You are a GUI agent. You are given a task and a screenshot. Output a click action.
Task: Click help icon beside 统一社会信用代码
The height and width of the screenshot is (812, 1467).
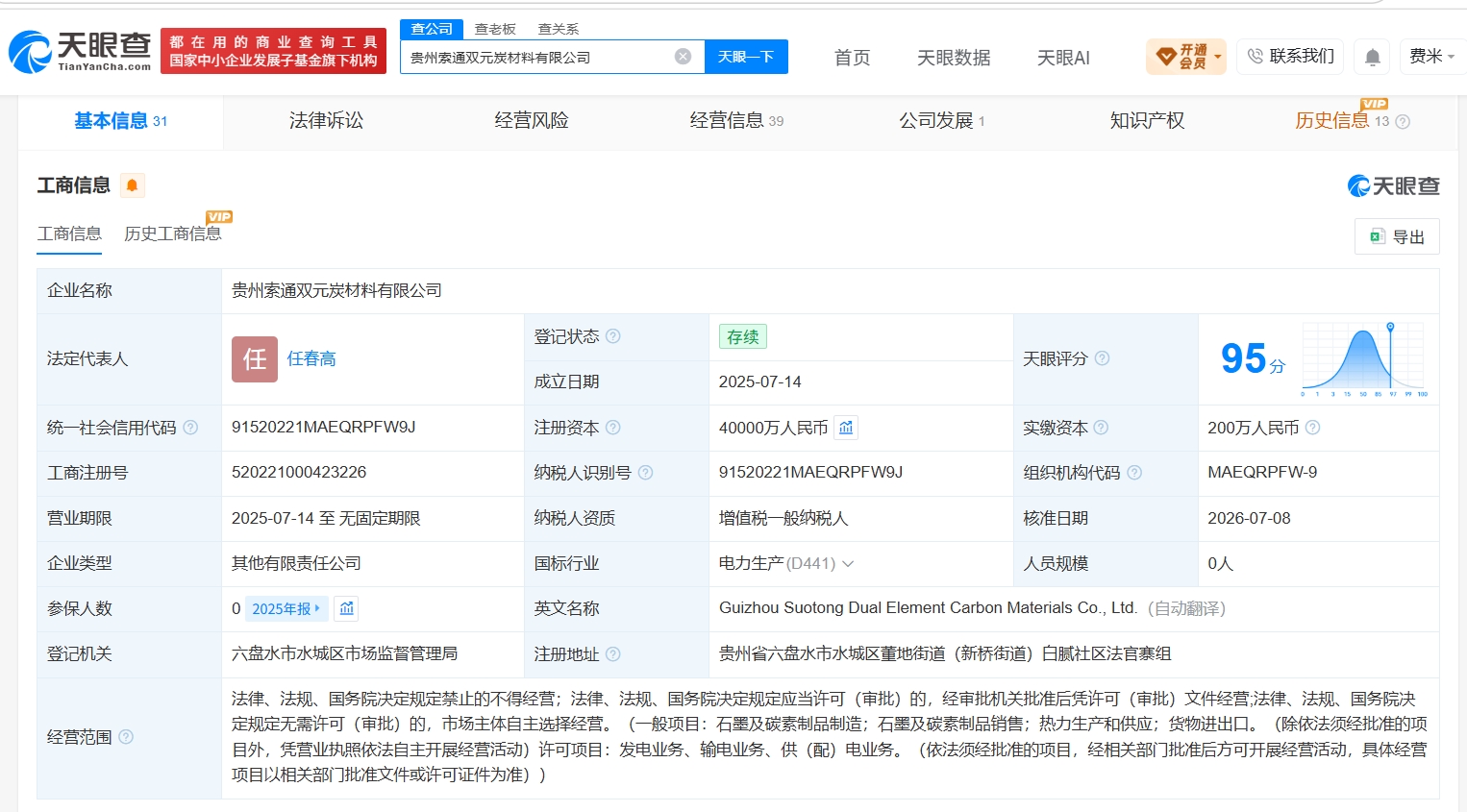click(190, 428)
